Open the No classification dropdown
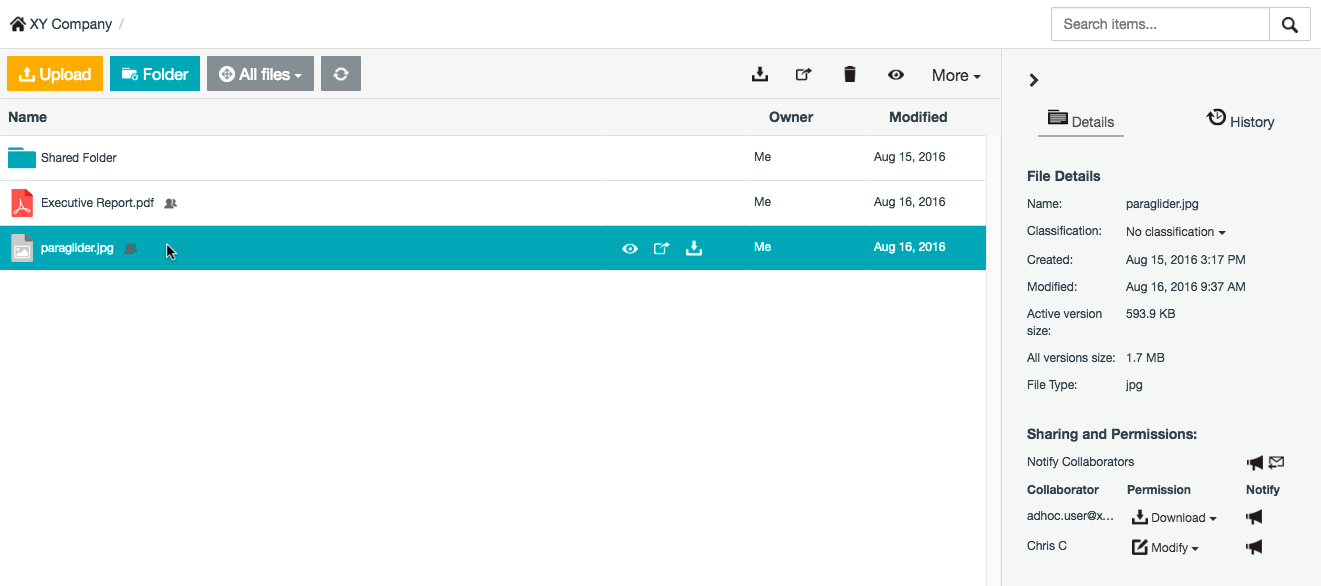 coord(1175,232)
